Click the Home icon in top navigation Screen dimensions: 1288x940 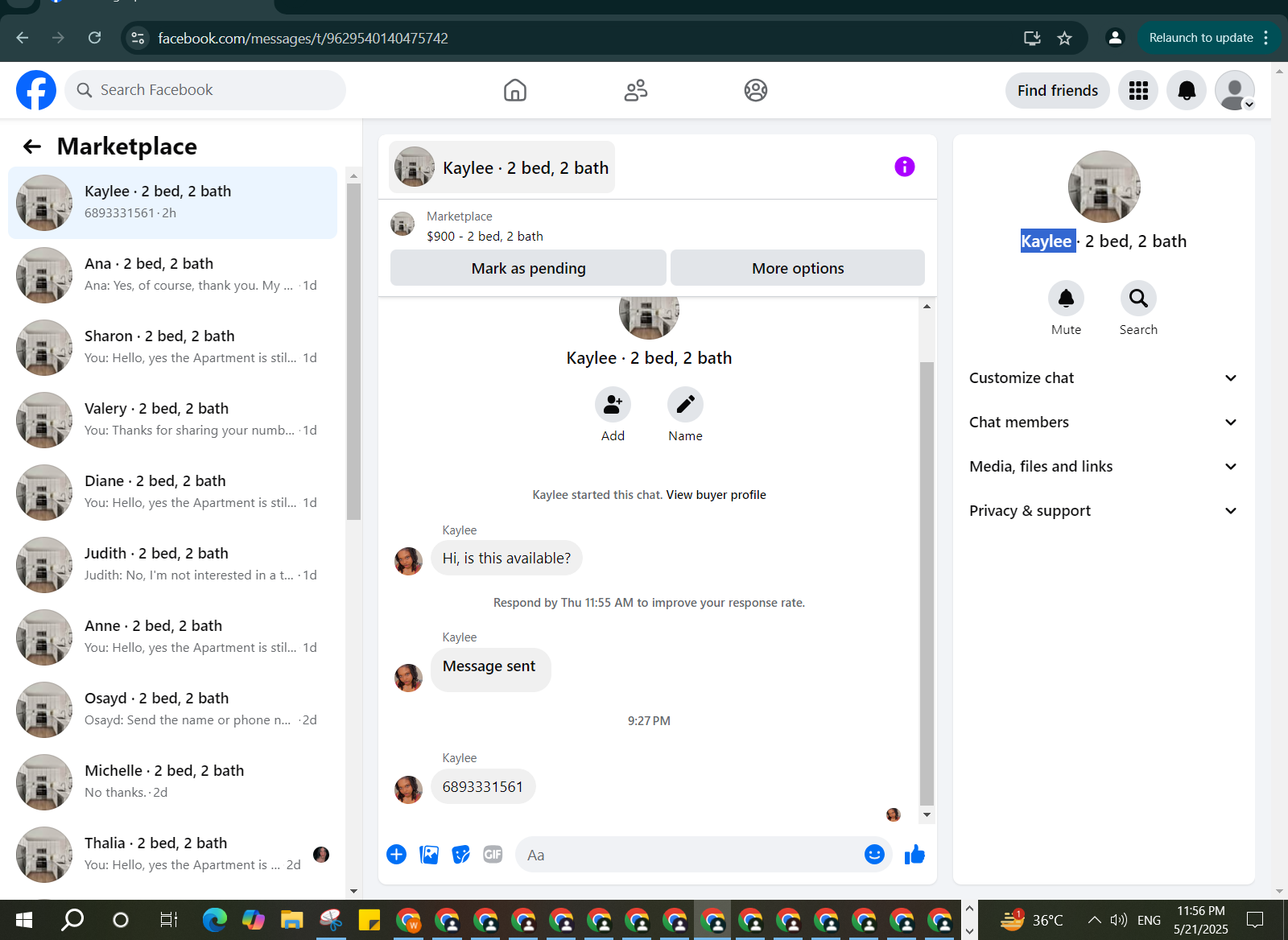[515, 90]
